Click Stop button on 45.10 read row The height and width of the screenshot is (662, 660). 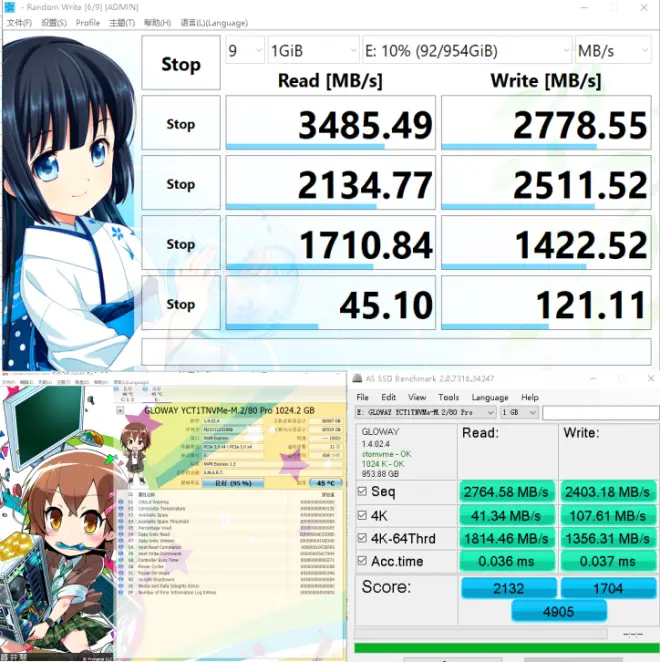coord(181,302)
